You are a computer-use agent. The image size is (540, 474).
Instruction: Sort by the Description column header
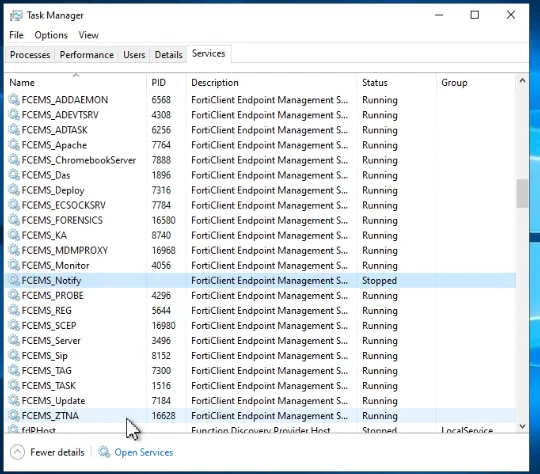(271, 83)
